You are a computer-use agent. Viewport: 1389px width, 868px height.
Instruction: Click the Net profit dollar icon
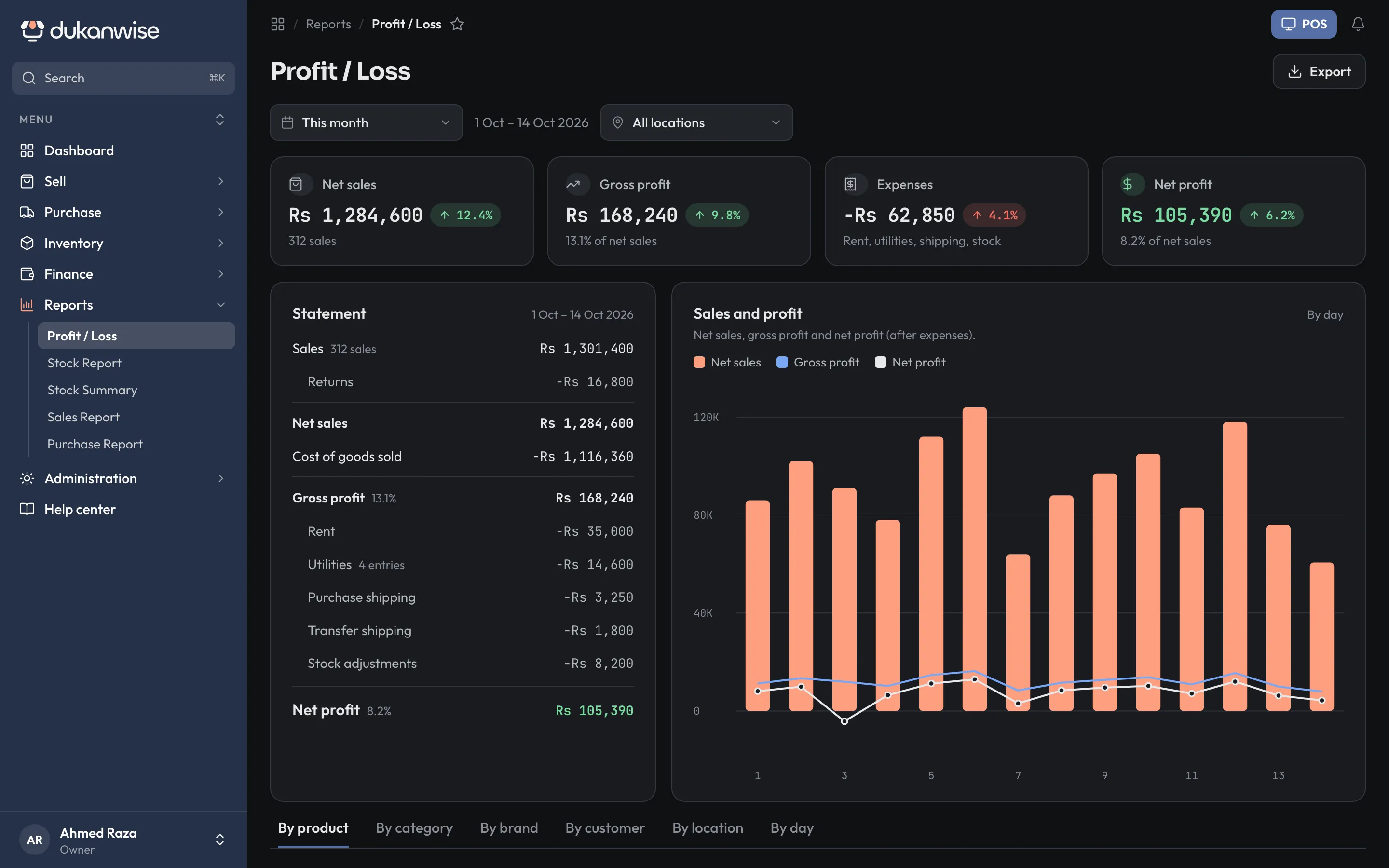[1128, 184]
